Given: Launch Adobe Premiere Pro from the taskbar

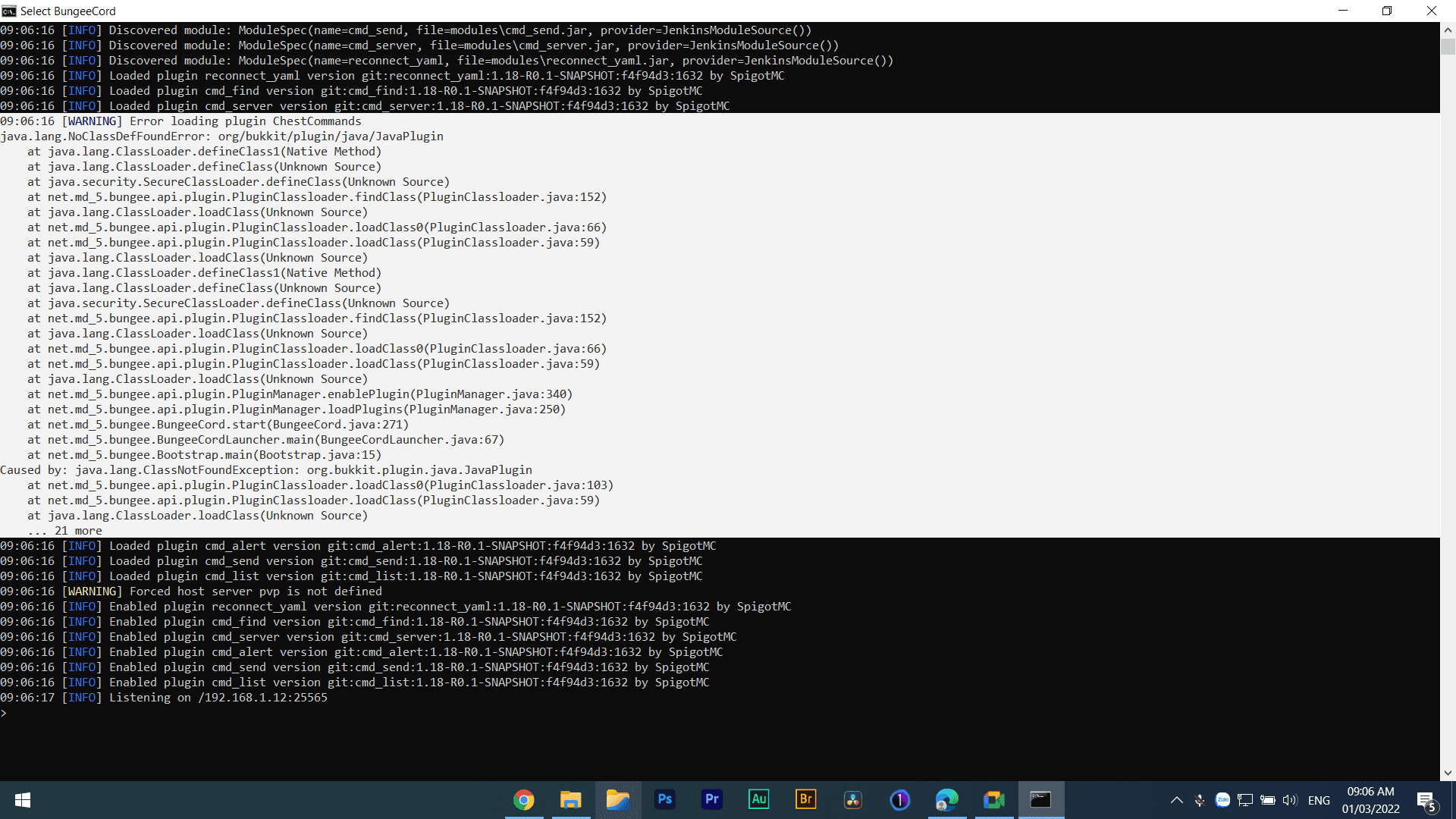Looking at the screenshot, I should (712, 799).
